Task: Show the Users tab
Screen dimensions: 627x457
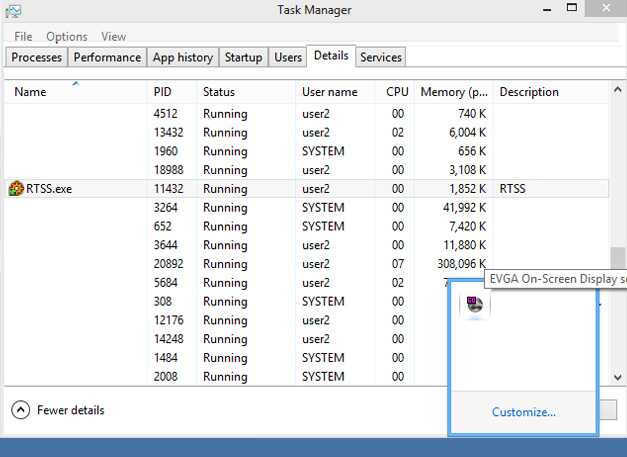Action: click(x=288, y=57)
